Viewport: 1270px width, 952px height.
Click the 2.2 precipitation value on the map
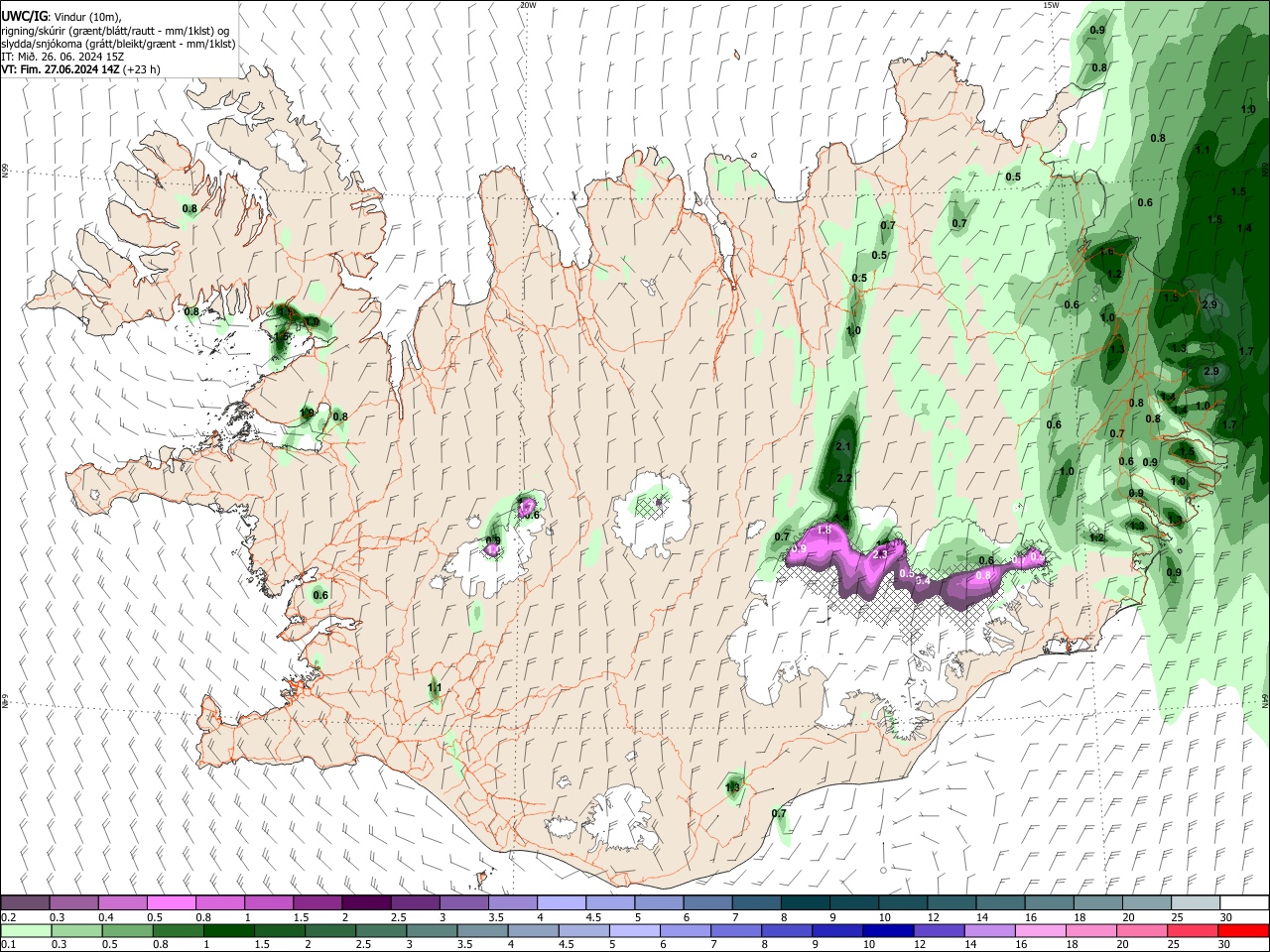click(x=844, y=478)
